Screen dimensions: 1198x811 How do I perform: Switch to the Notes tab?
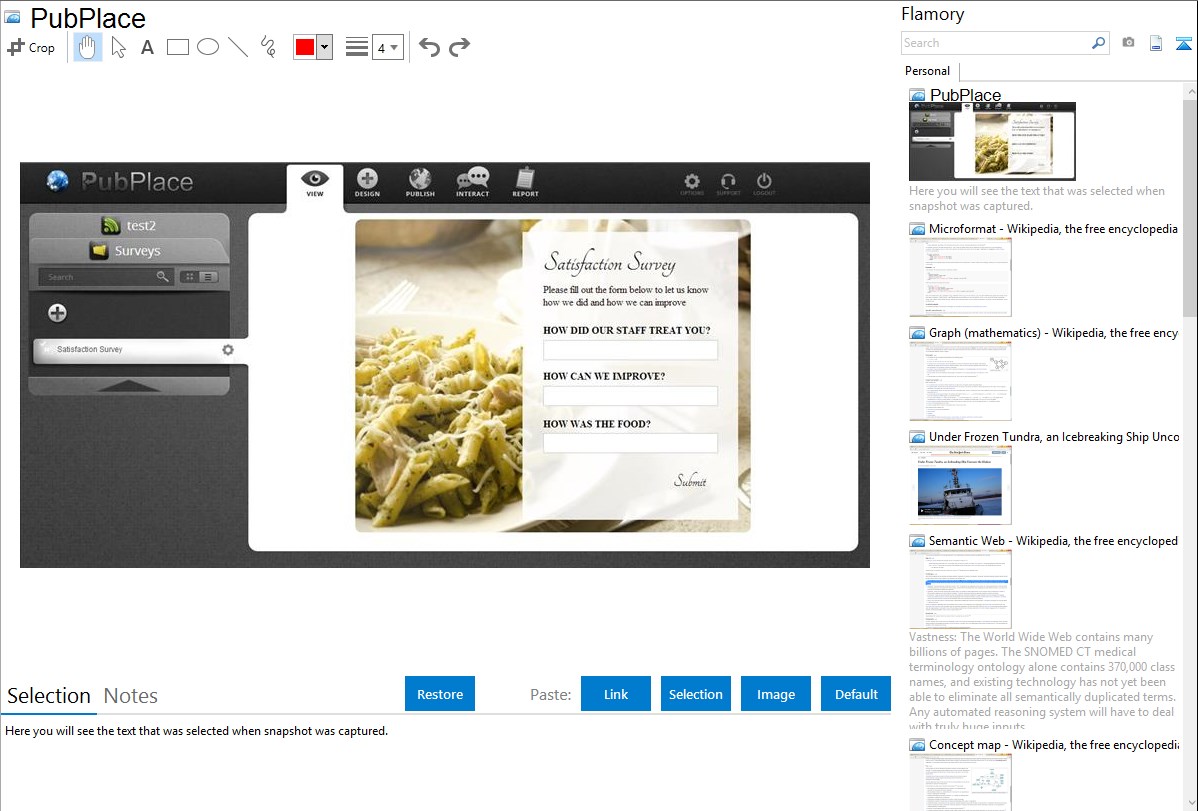click(x=131, y=696)
